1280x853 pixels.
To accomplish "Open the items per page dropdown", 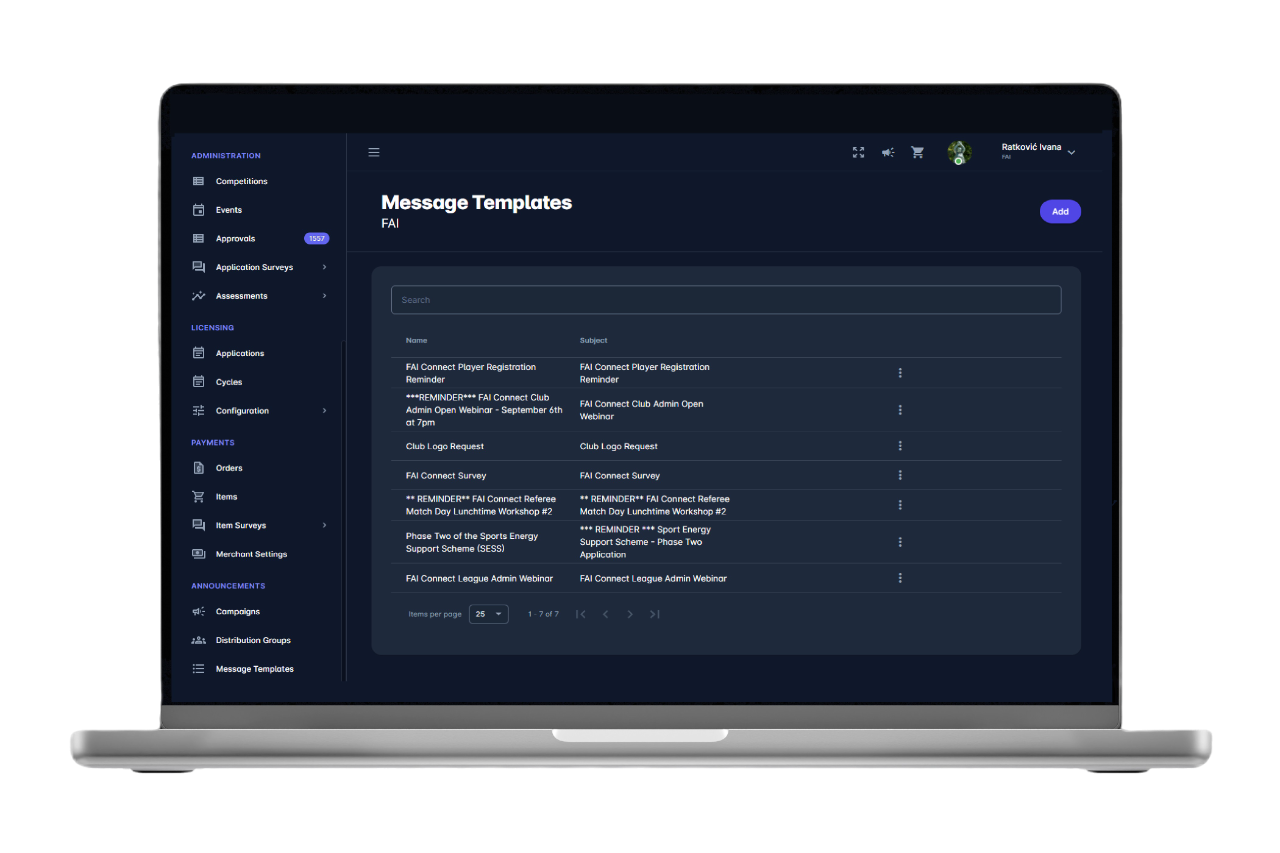I will [x=489, y=614].
